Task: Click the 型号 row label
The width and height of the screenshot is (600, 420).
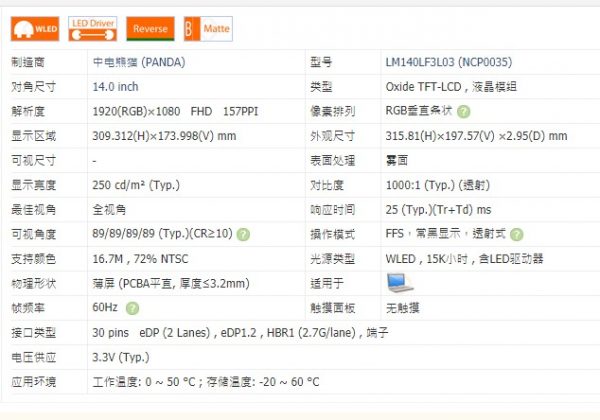Action: pyautogui.click(x=321, y=62)
